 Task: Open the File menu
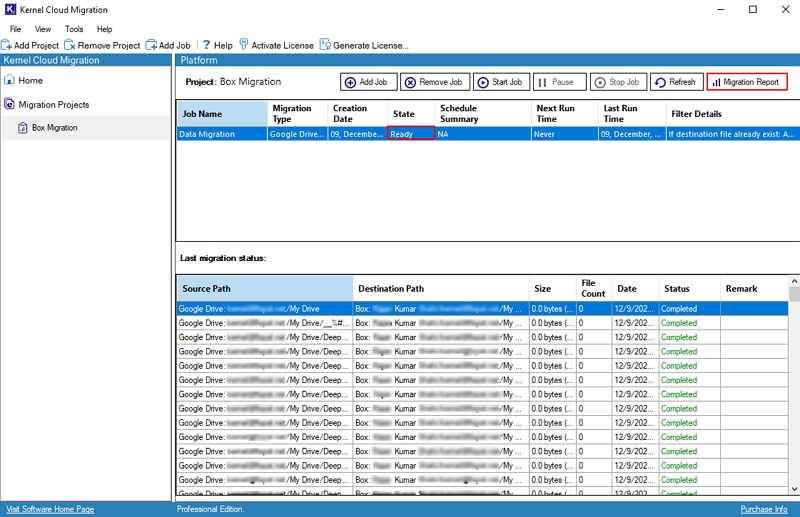(x=15, y=29)
